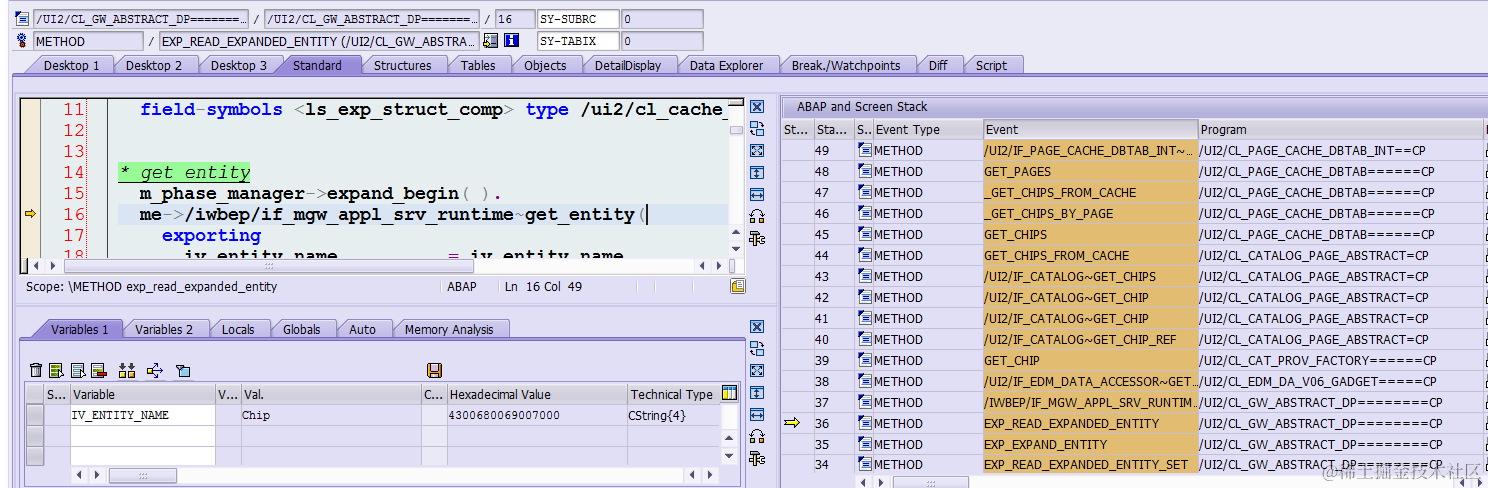Screen dimensions: 1488x488
Task: Click the horizontal maximize icon beside the source editor
Action: pos(757,194)
